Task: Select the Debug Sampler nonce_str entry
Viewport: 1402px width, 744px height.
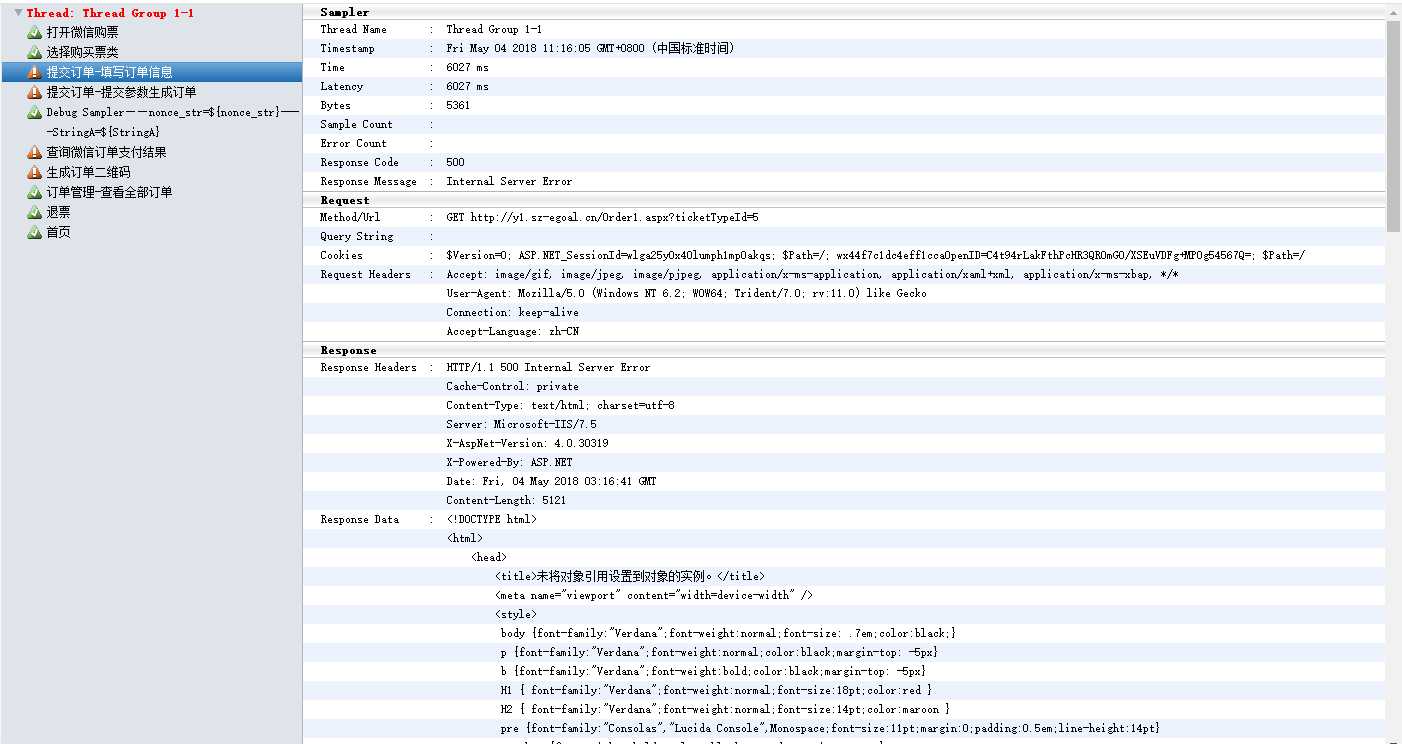Action: (x=172, y=122)
